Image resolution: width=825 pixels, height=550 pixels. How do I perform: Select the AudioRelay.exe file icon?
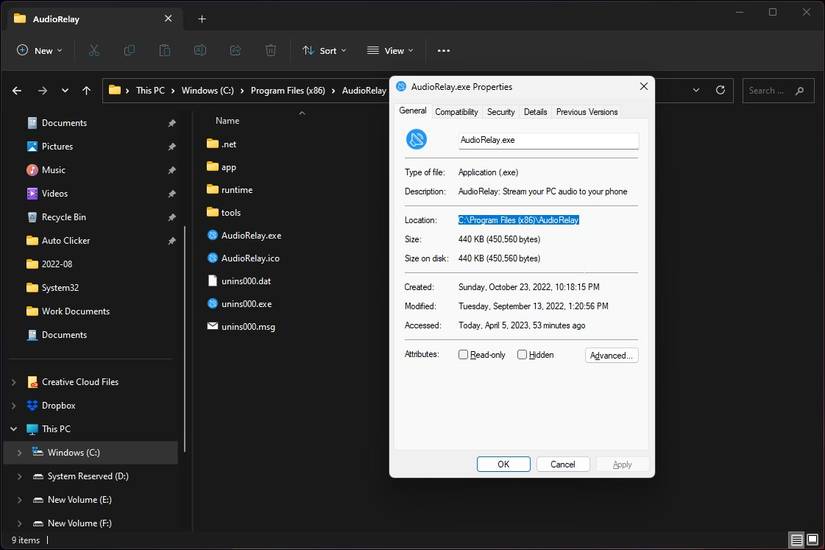(x=213, y=235)
